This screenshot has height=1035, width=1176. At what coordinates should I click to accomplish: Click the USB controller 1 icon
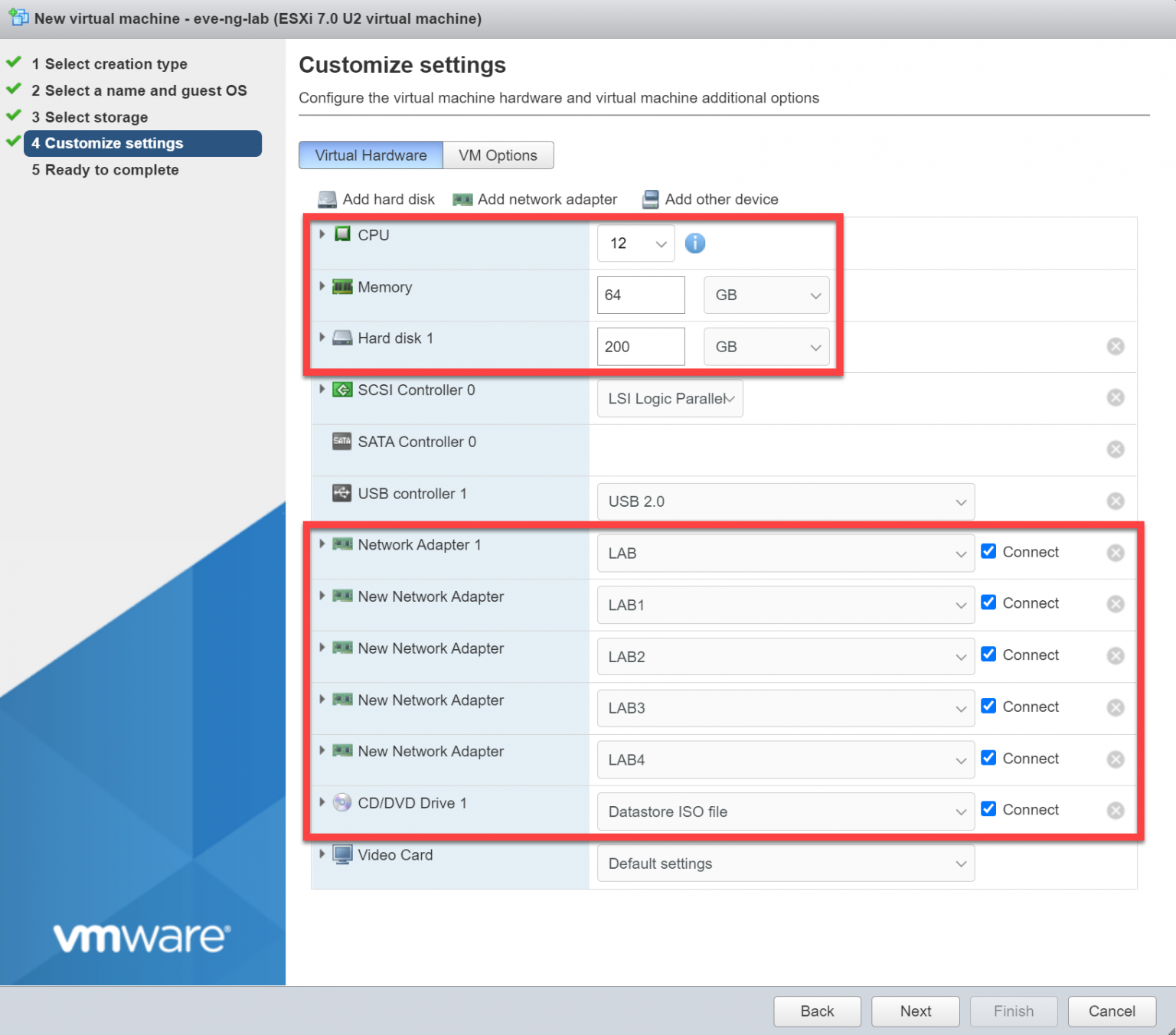click(x=342, y=493)
